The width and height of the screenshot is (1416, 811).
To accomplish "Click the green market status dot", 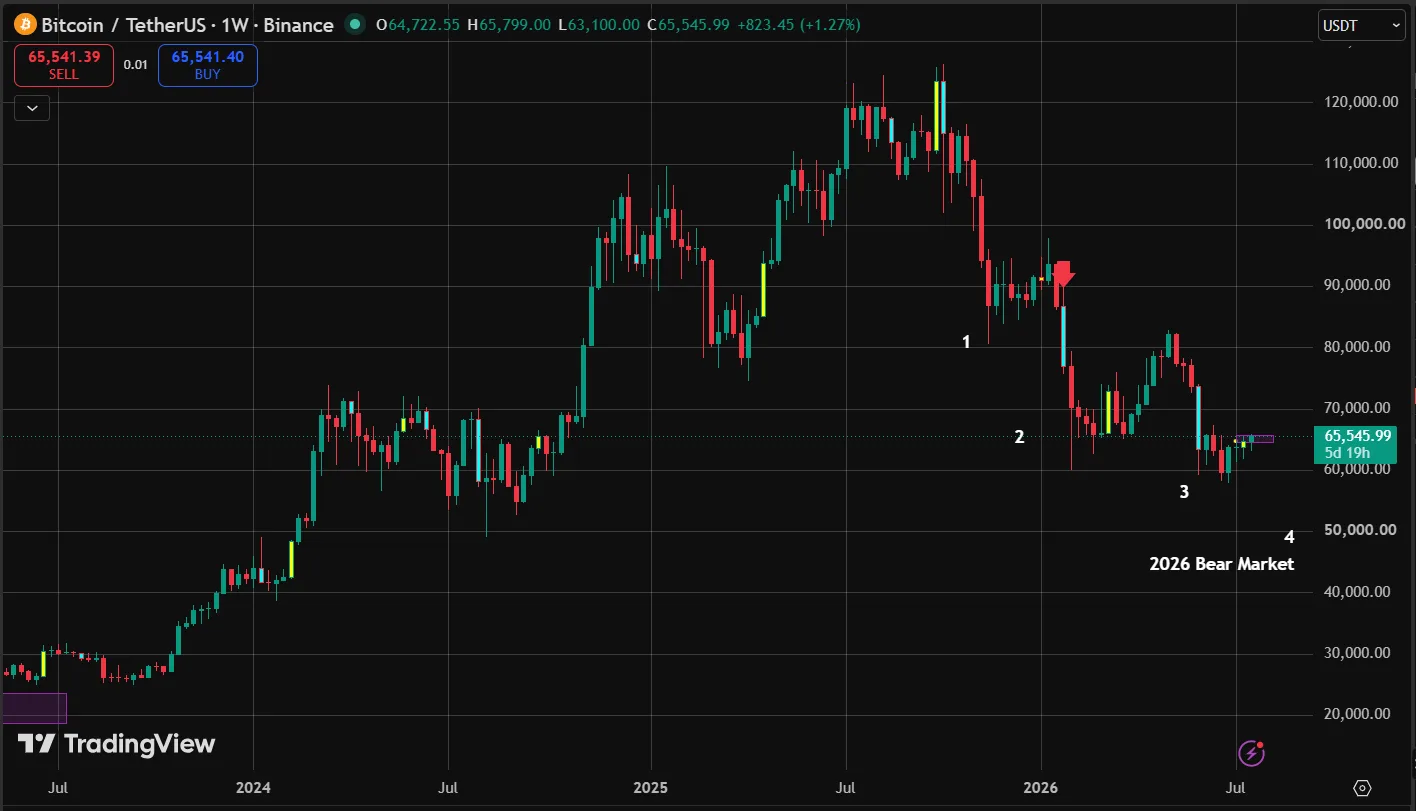I will pos(353,24).
